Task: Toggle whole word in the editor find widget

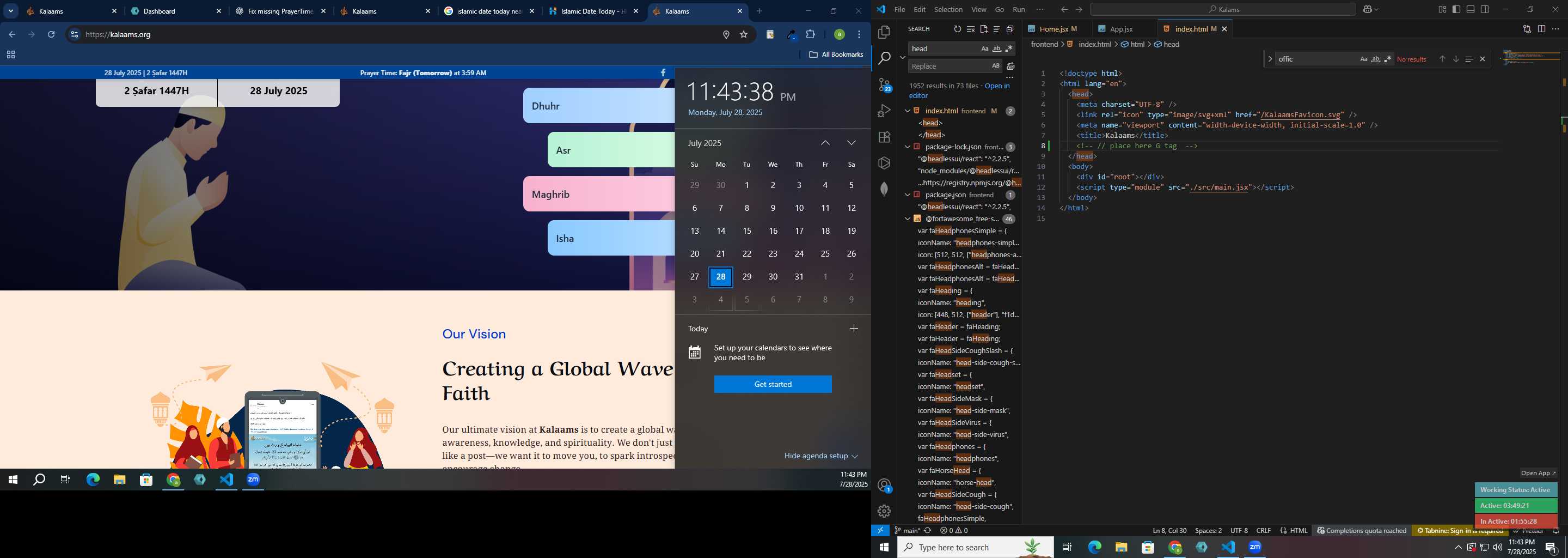Action: pyautogui.click(x=1376, y=59)
